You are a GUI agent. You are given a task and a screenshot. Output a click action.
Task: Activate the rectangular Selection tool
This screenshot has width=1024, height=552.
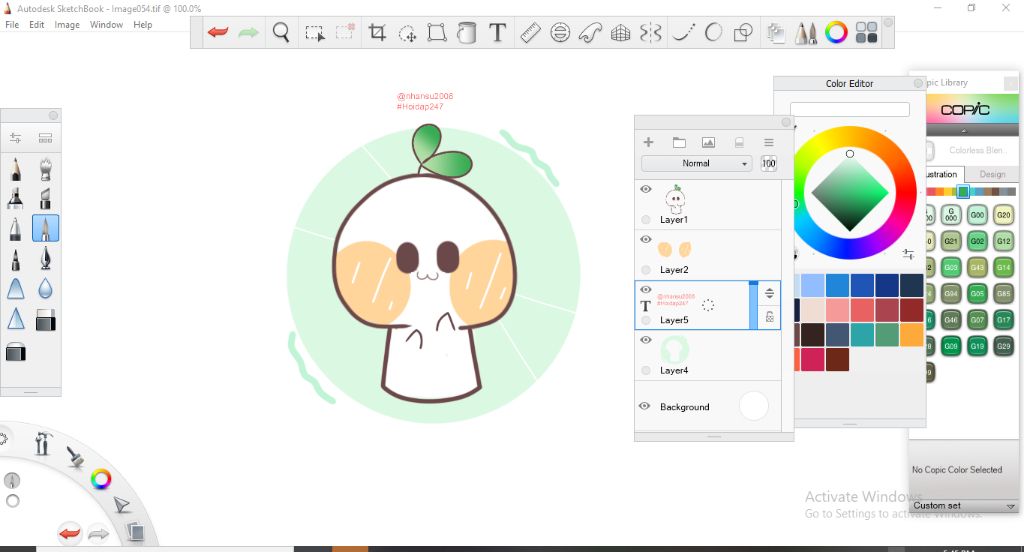click(x=314, y=33)
